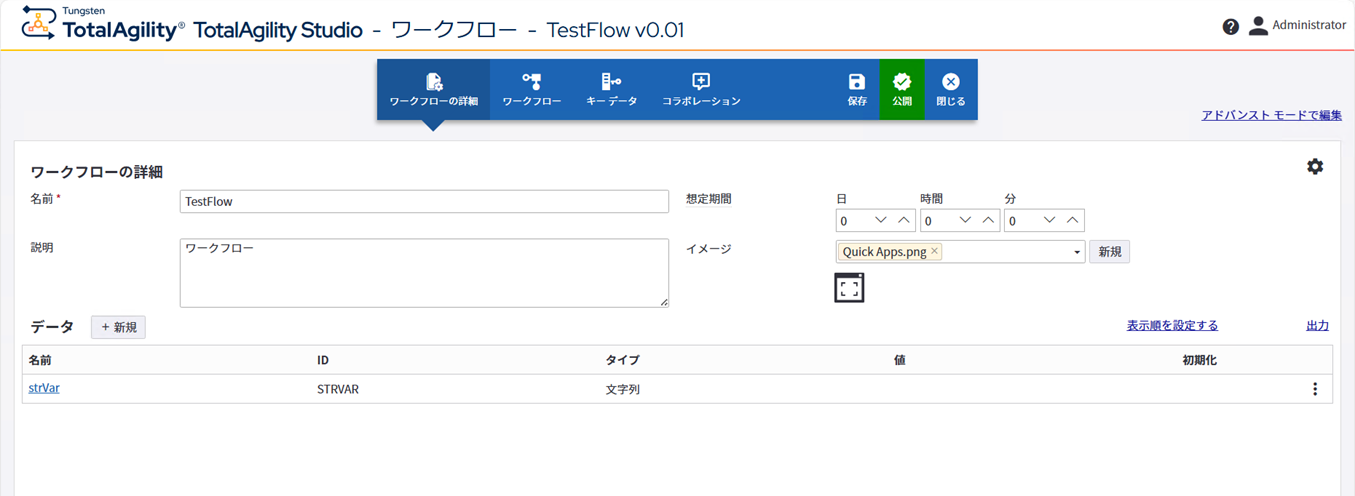Close the editor with 閉じる
The width and height of the screenshot is (1355, 496).
click(951, 90)
